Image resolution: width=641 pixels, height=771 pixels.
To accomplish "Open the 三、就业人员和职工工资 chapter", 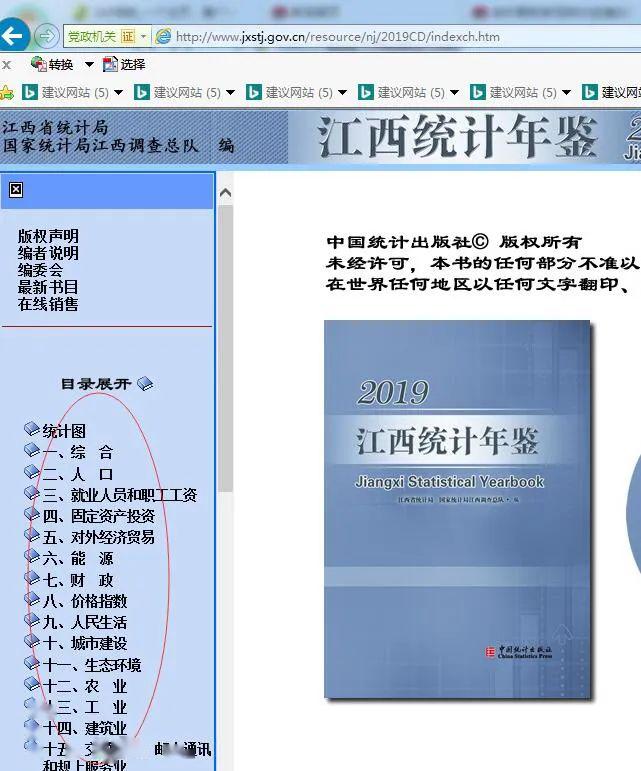I will pyautogui.click(x=120, y=495).
